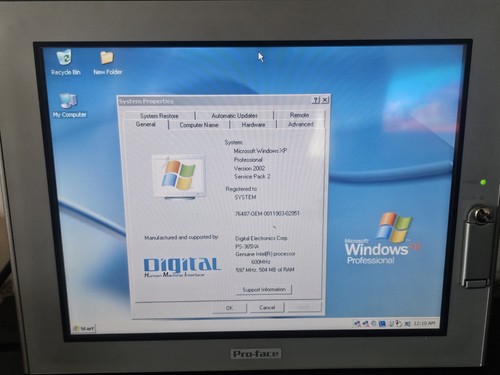Switch to the Automatic Updates tab
This screenshot has width=500, height=375.
tap(234, 115)
